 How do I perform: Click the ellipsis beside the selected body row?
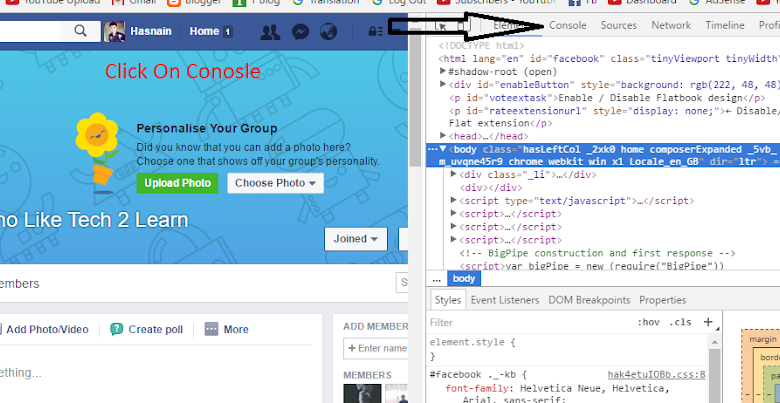(432, 149)
